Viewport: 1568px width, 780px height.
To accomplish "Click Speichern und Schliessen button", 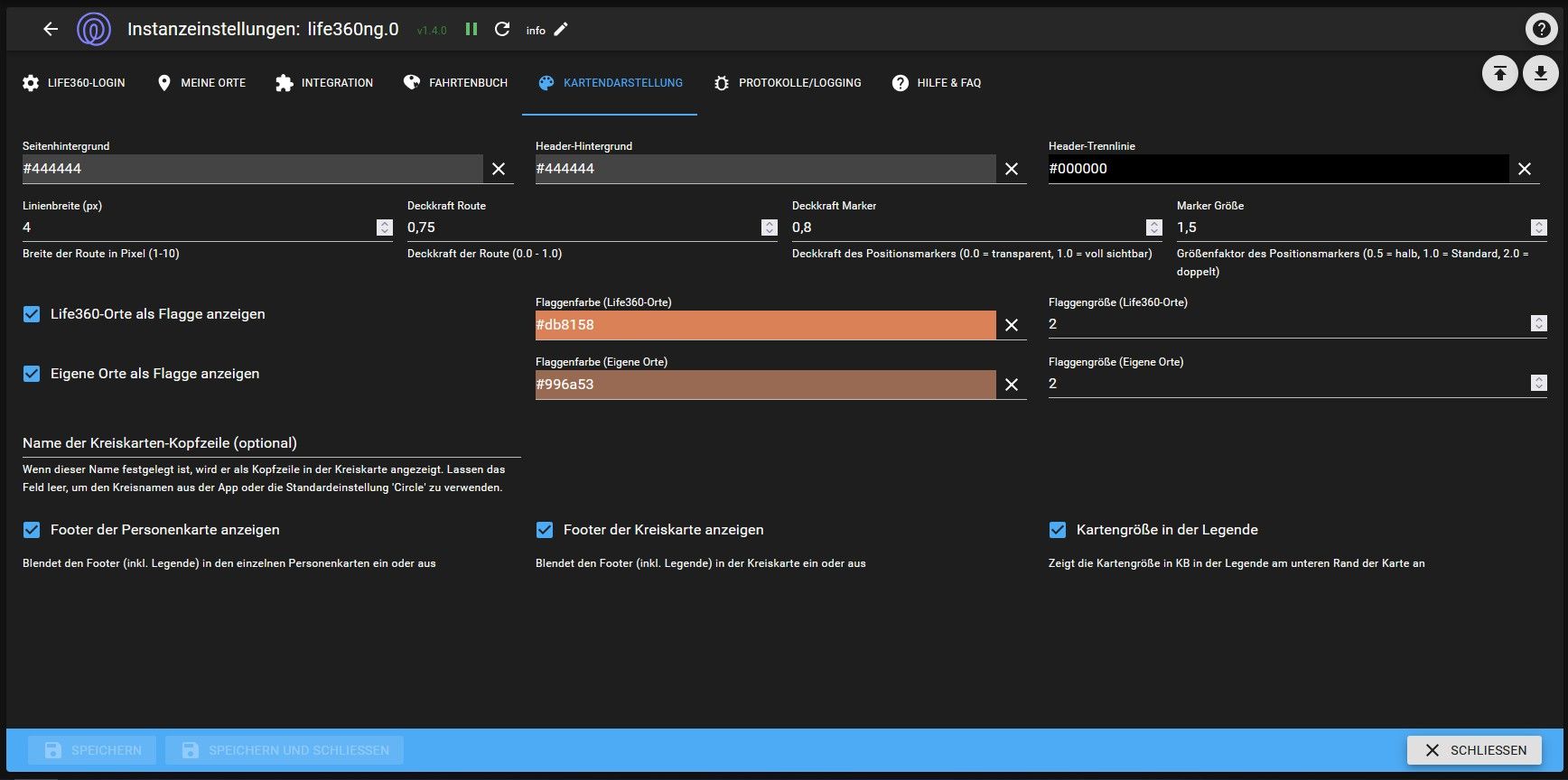I will point(285,750).
